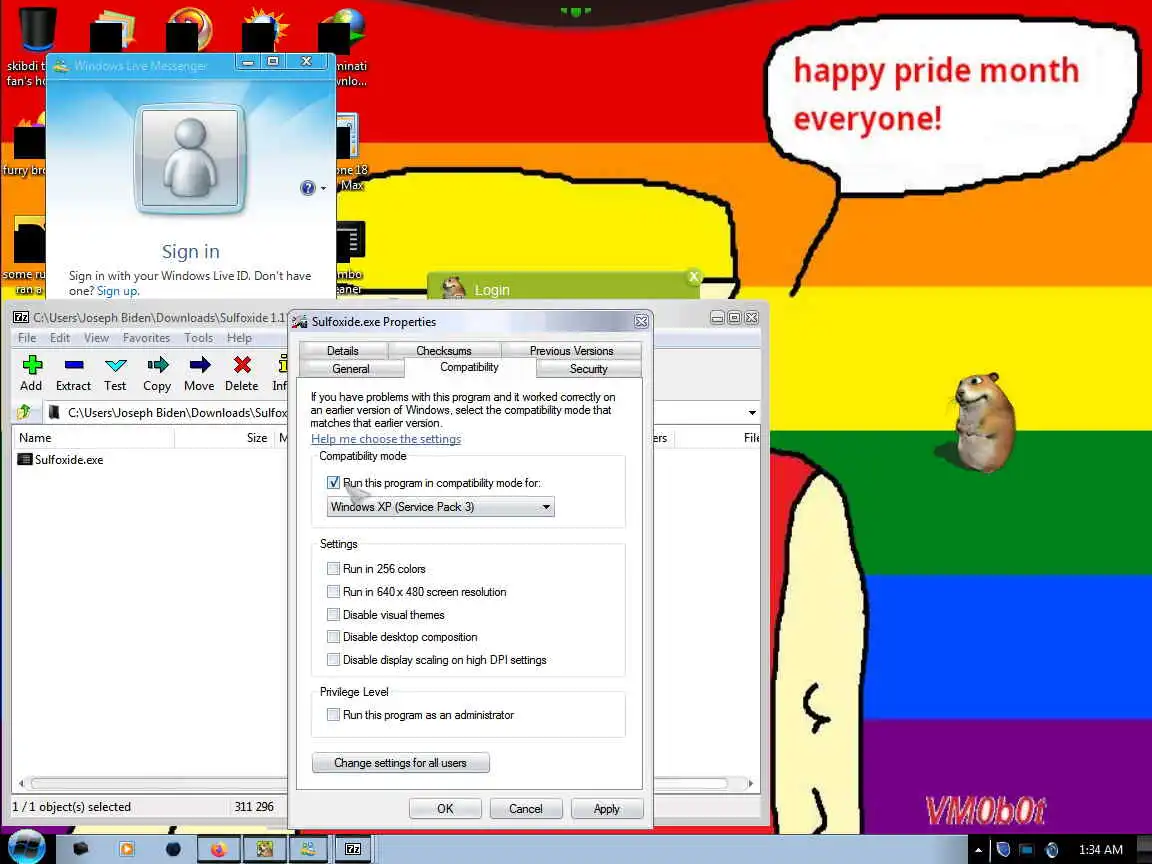Open the 7-Zip View menu
The image size is (1152, 864).
coord(96,338)
